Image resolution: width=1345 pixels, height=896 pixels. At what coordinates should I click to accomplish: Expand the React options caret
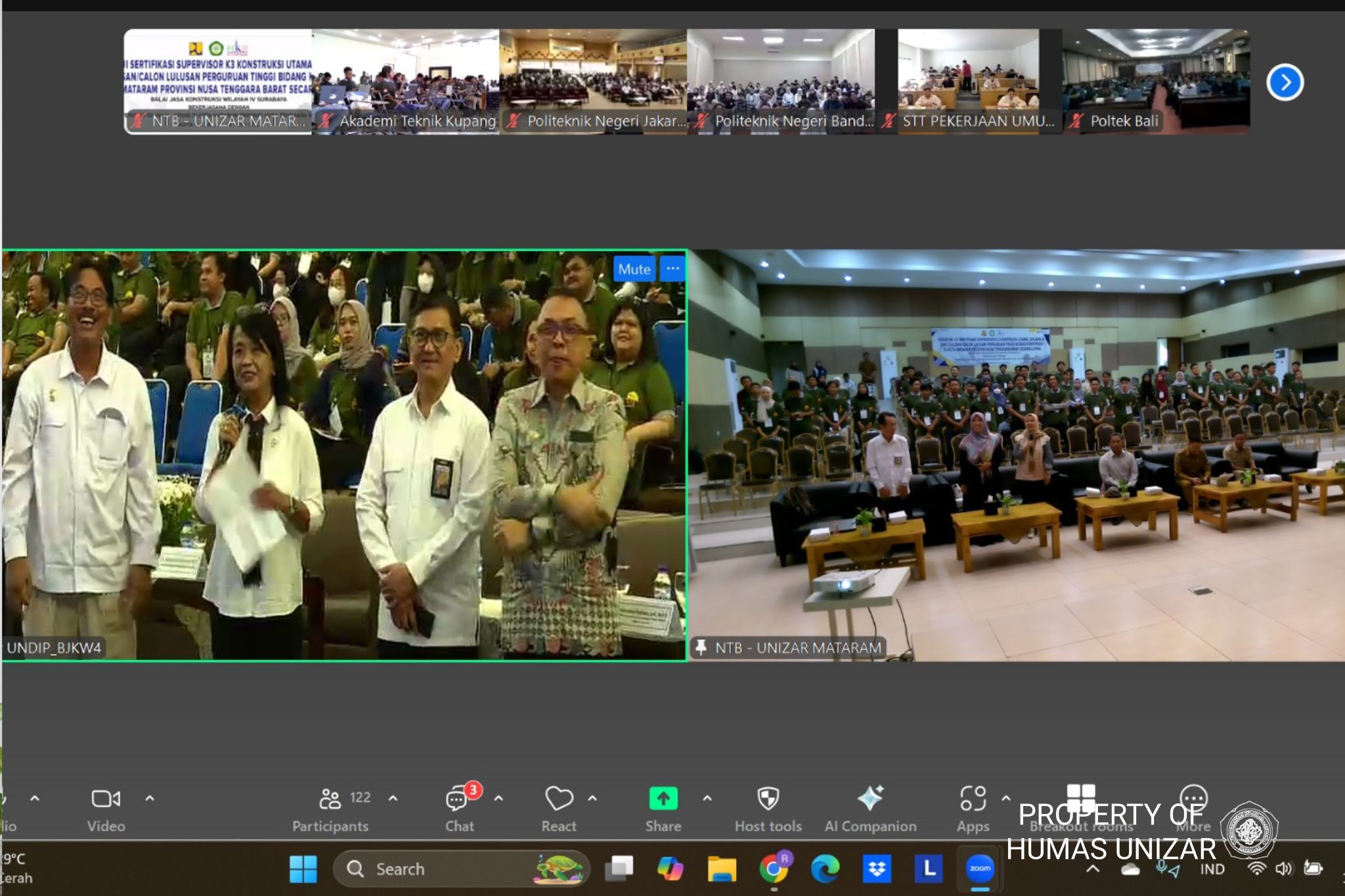(x=592, y=798)
